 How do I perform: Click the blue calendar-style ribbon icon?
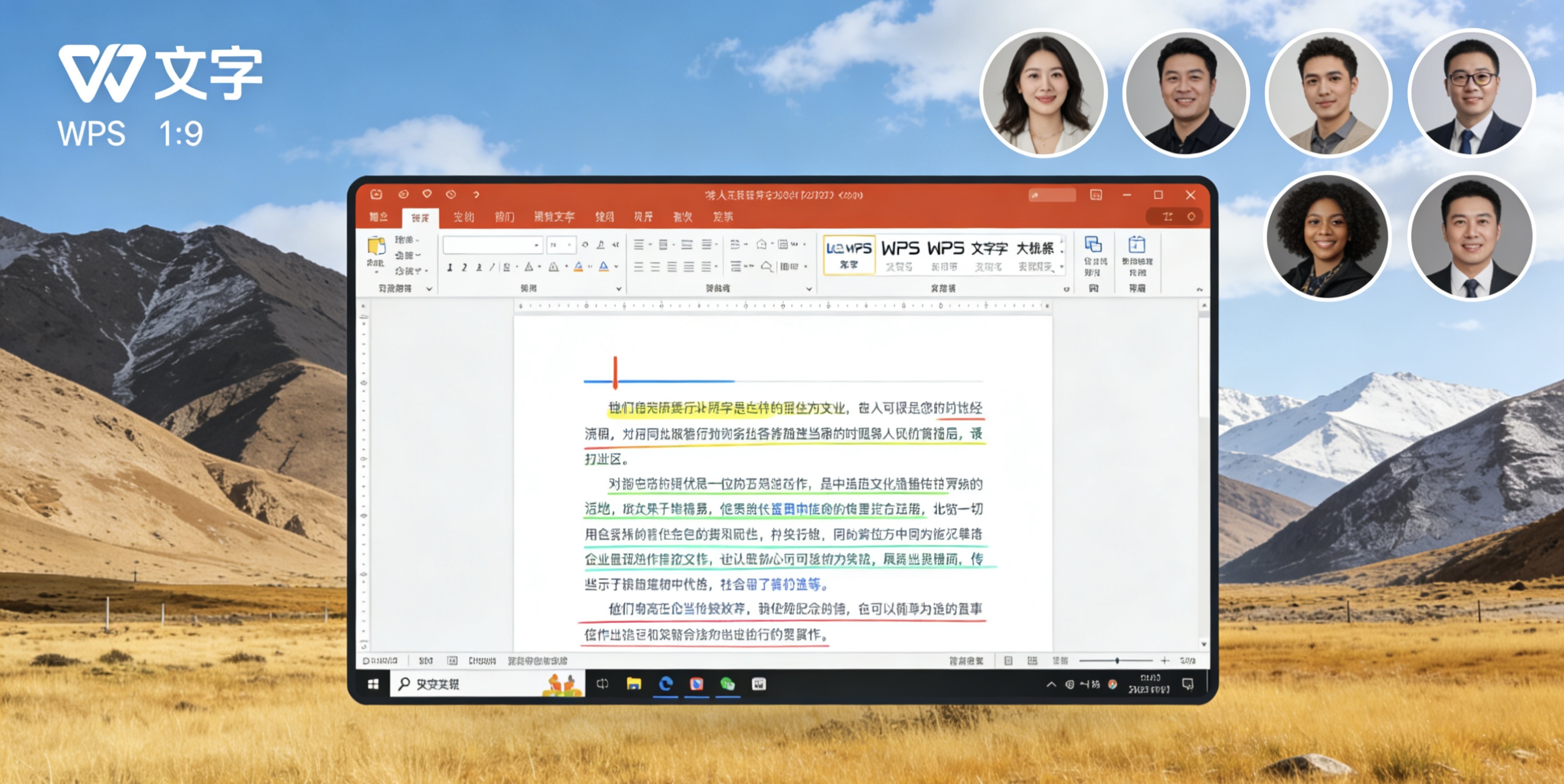coord(1137,245)
